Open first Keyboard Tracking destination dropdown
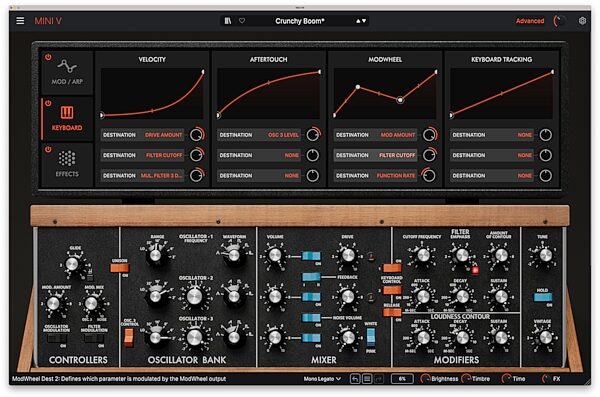Viewport: 600px width, 397px height. pyautogui.click(x=492, y=135)
